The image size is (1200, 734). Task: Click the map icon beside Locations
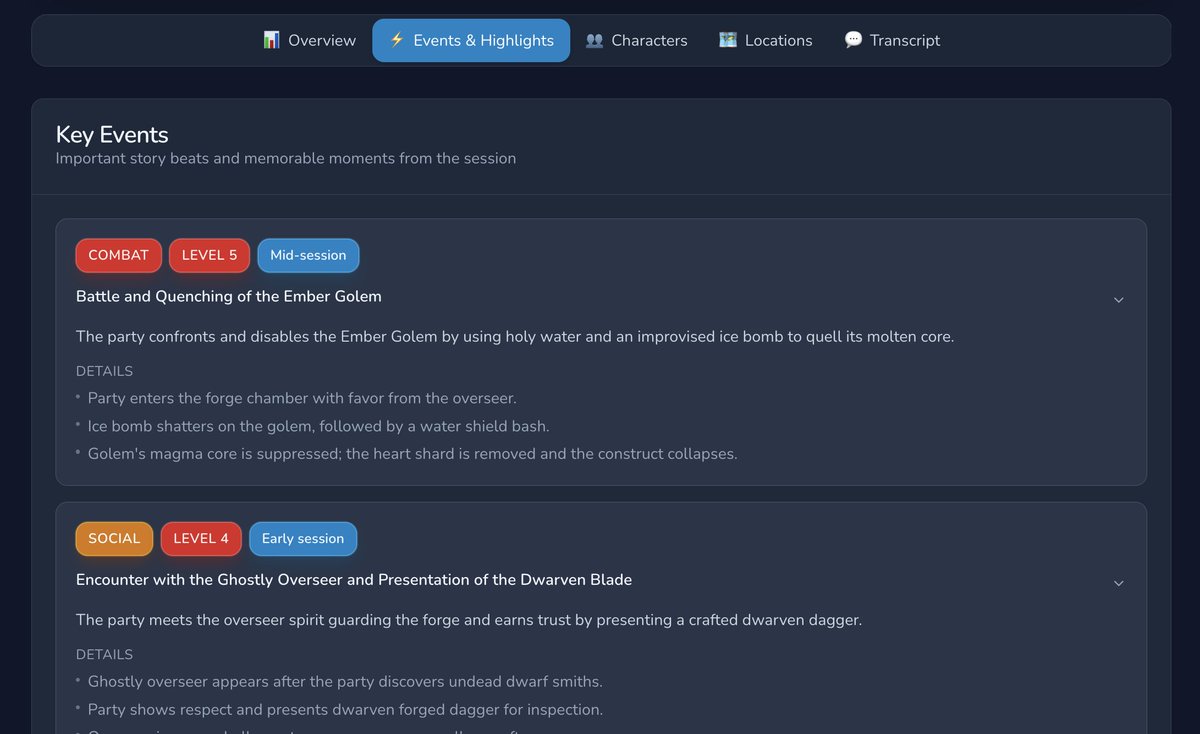pos(726,39)
